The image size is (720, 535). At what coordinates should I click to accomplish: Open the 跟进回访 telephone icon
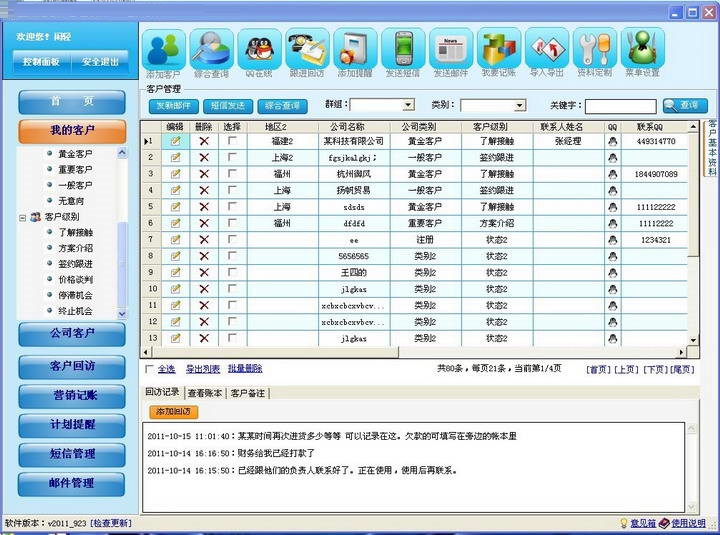coord(307,49)
